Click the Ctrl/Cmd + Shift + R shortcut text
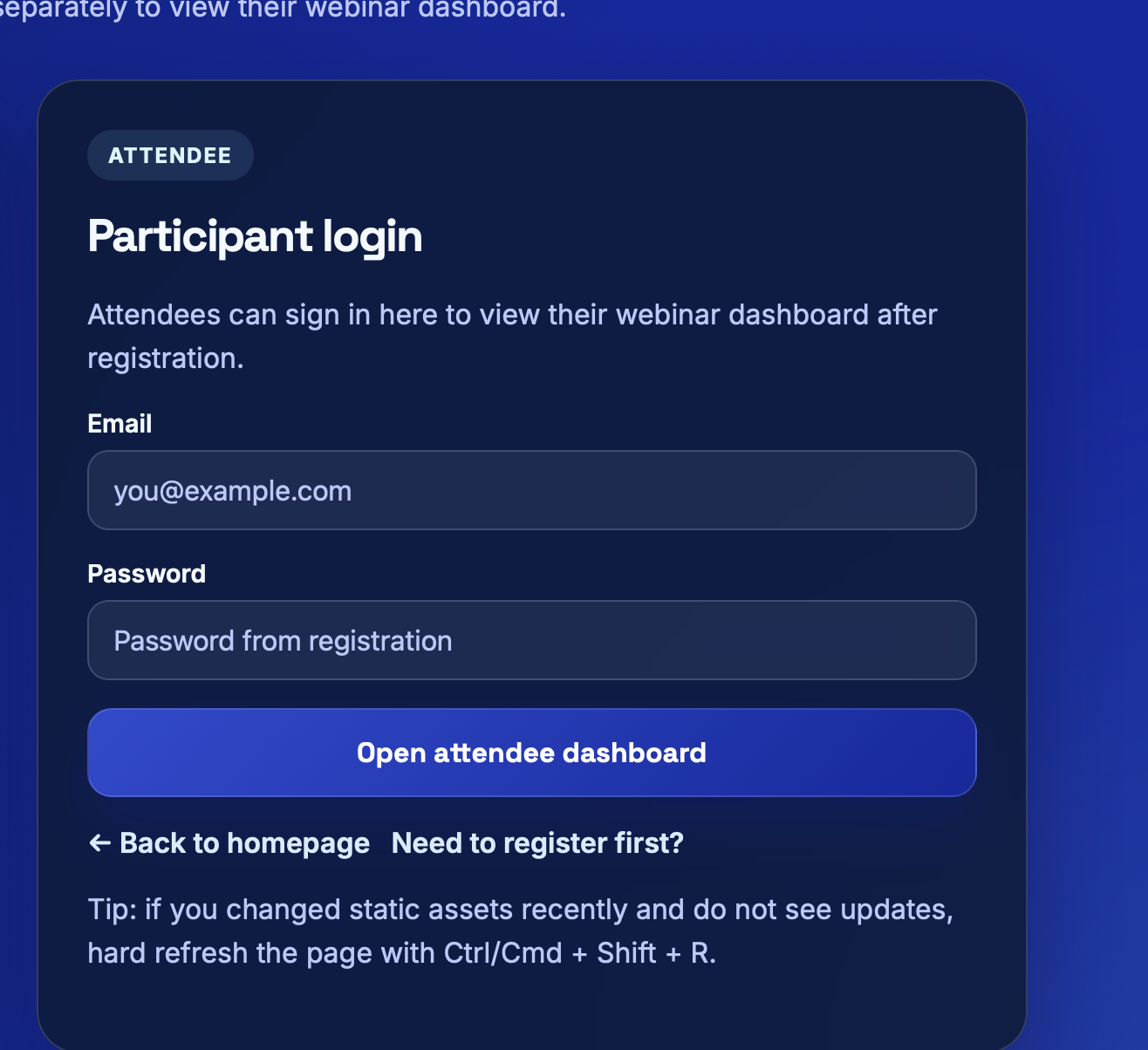The width and height of the screenshot is (1148, 1050). click(x=579, y=953)
